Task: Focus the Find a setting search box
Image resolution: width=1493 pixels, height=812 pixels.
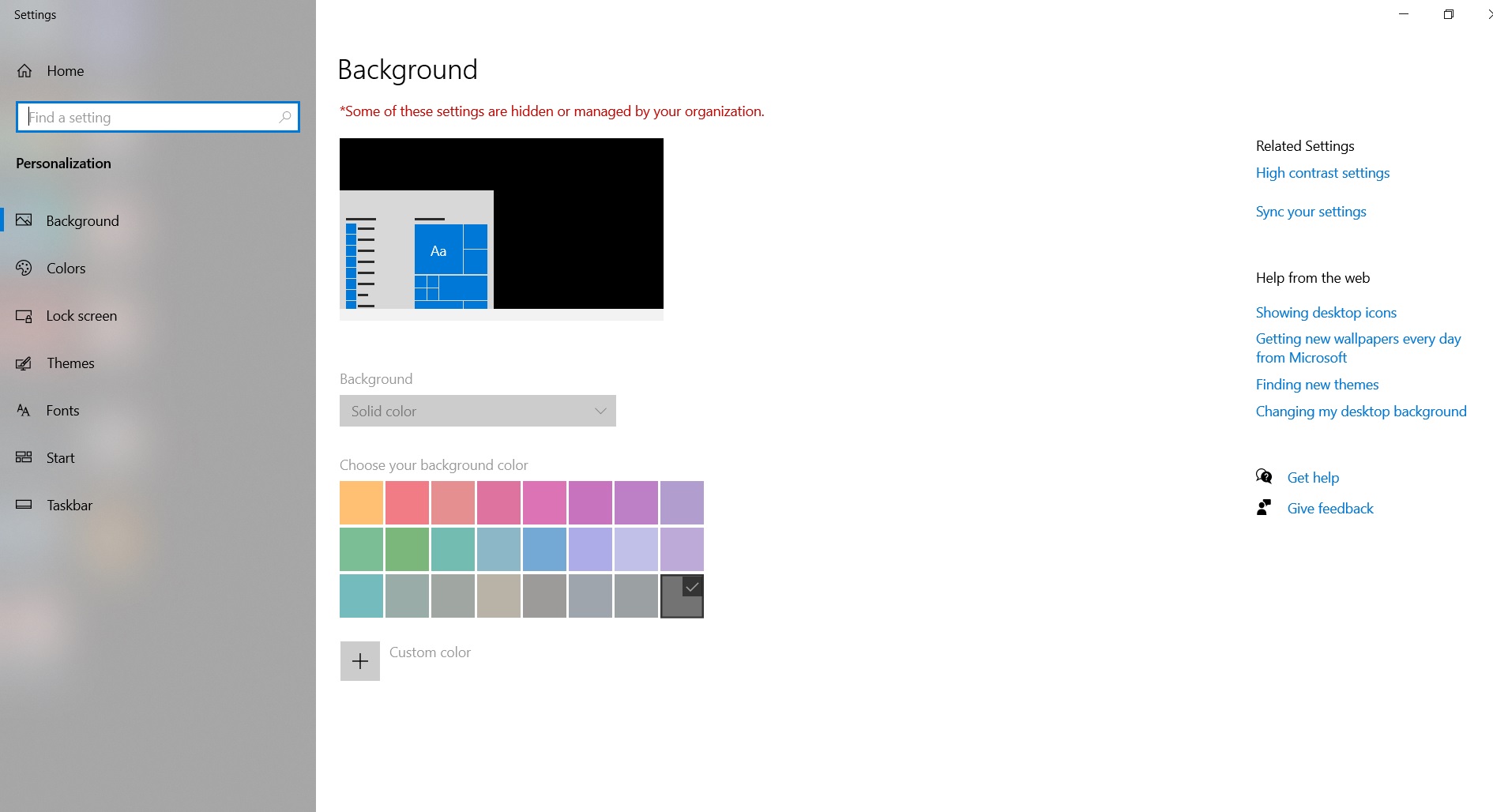Action: click(x=158, y=117)
